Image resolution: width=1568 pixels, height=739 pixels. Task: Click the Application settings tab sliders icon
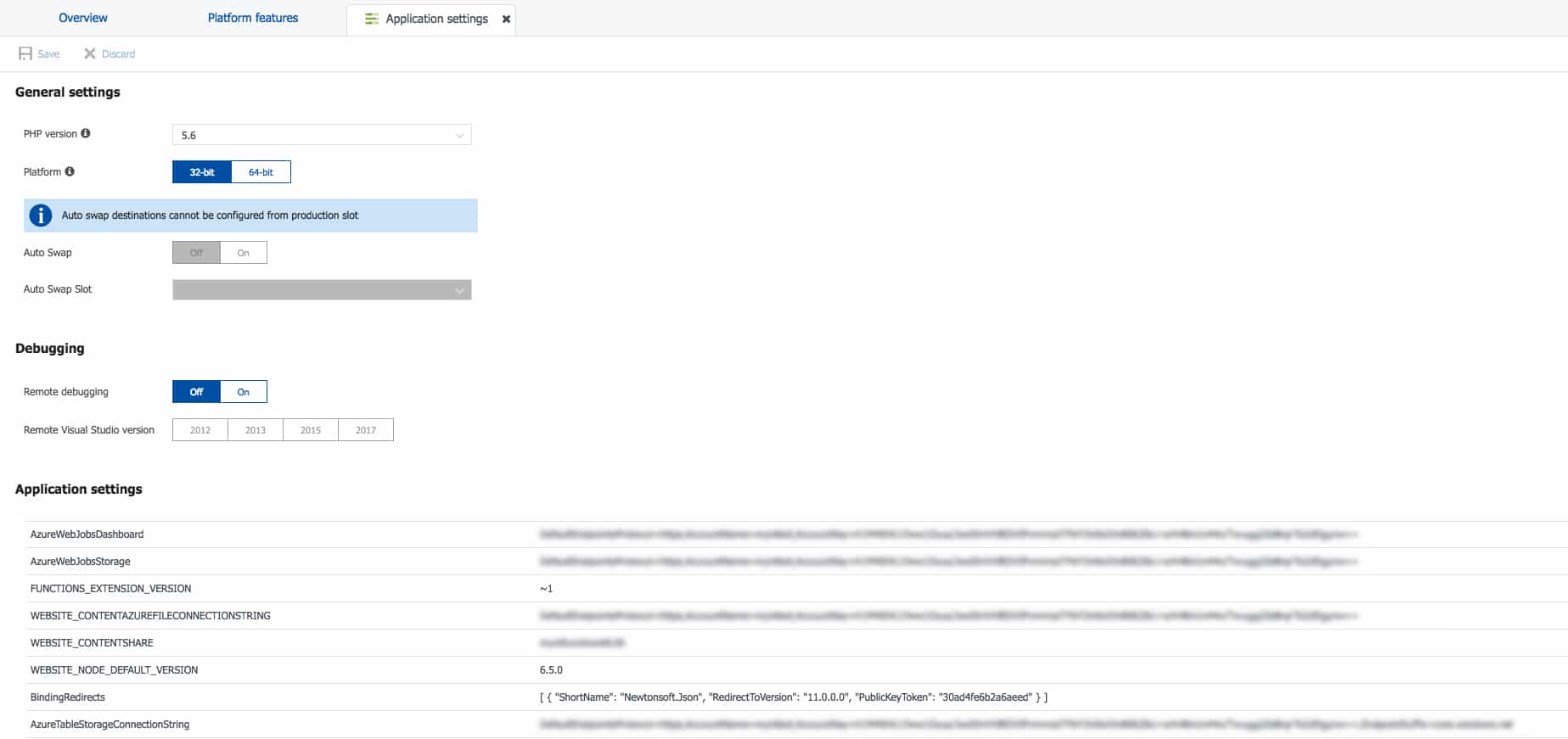point(371,19)
